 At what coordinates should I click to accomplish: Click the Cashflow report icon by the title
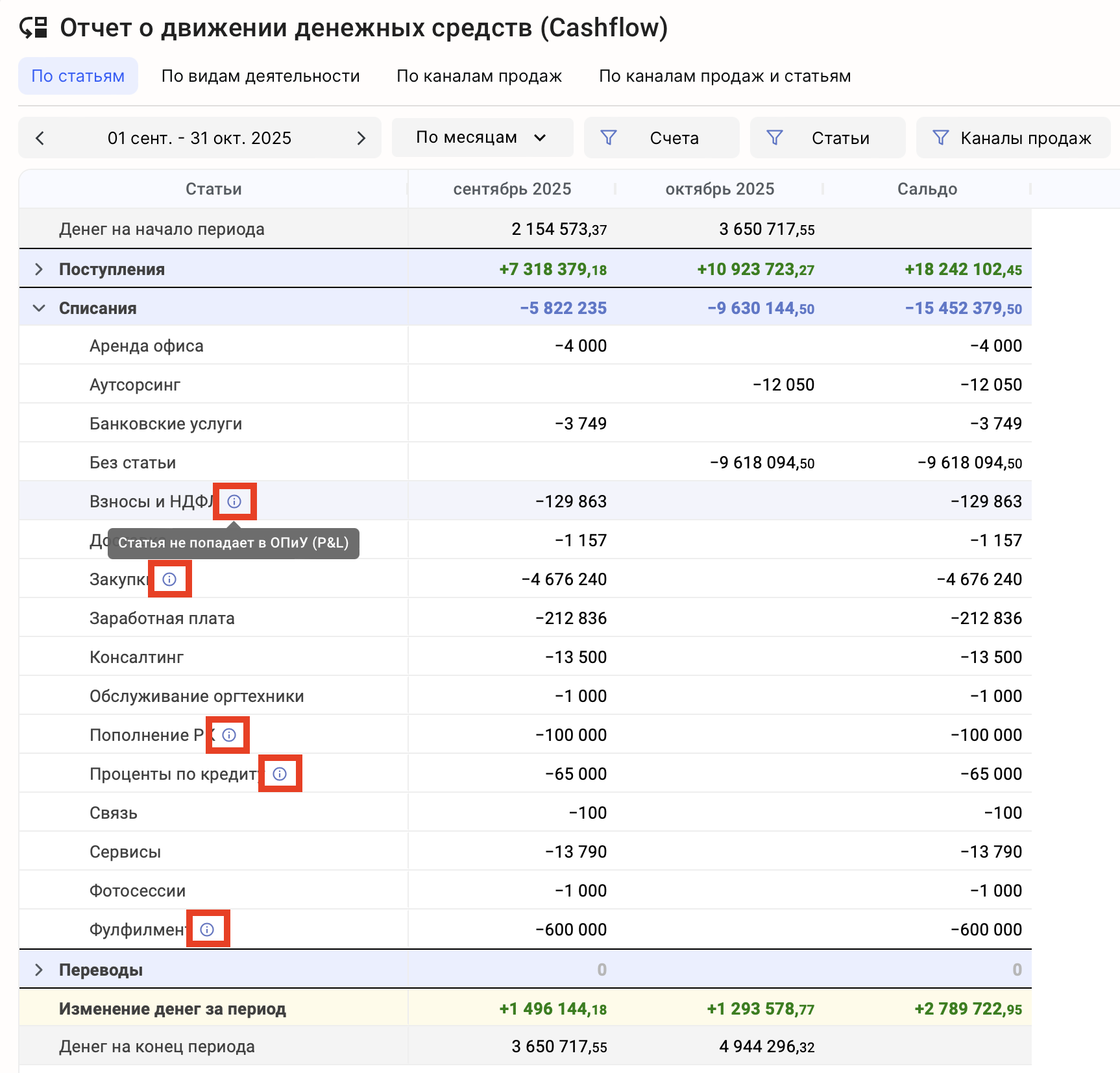(x=34, y=28)
